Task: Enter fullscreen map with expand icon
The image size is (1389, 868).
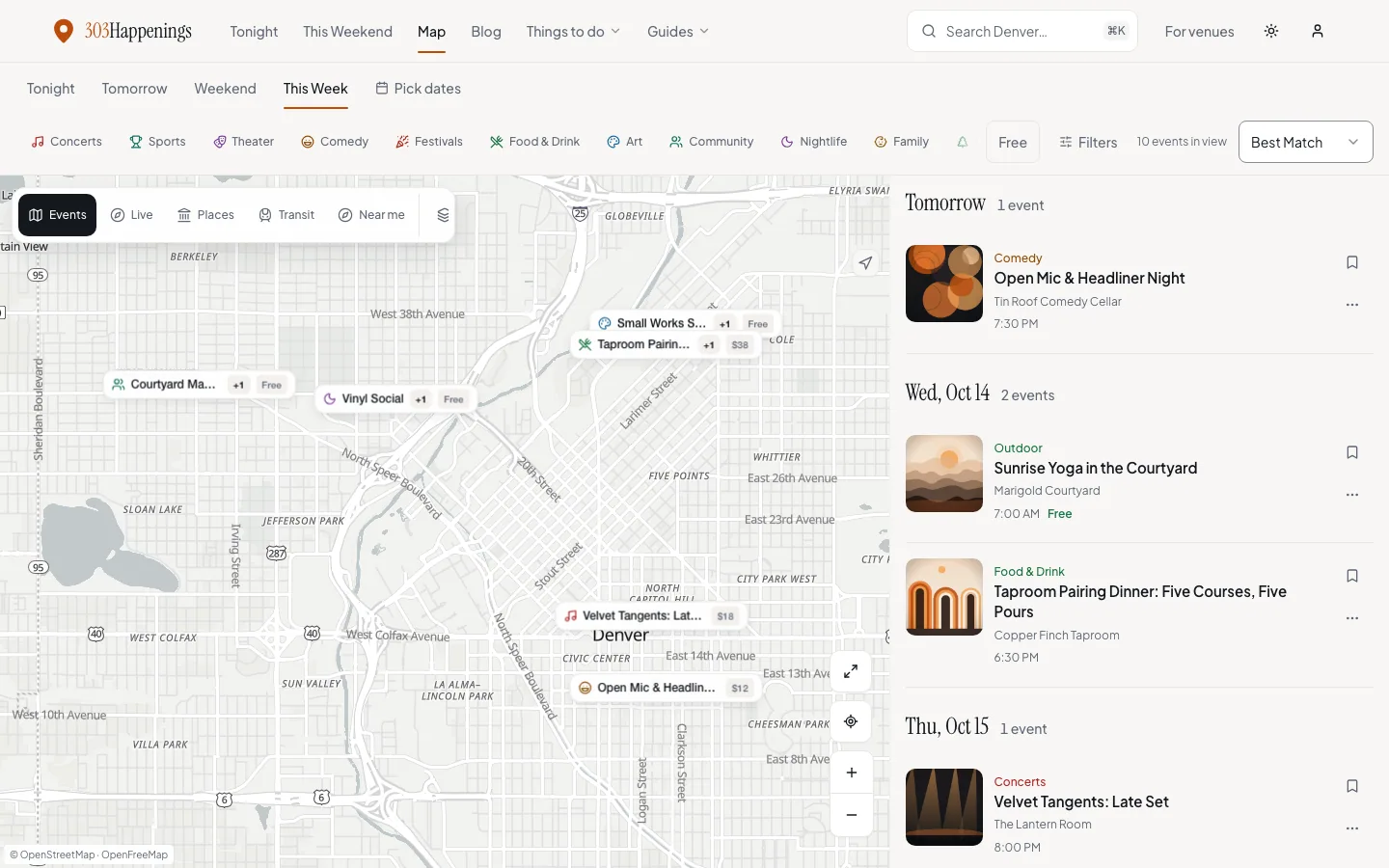Action: click(851, 671)
